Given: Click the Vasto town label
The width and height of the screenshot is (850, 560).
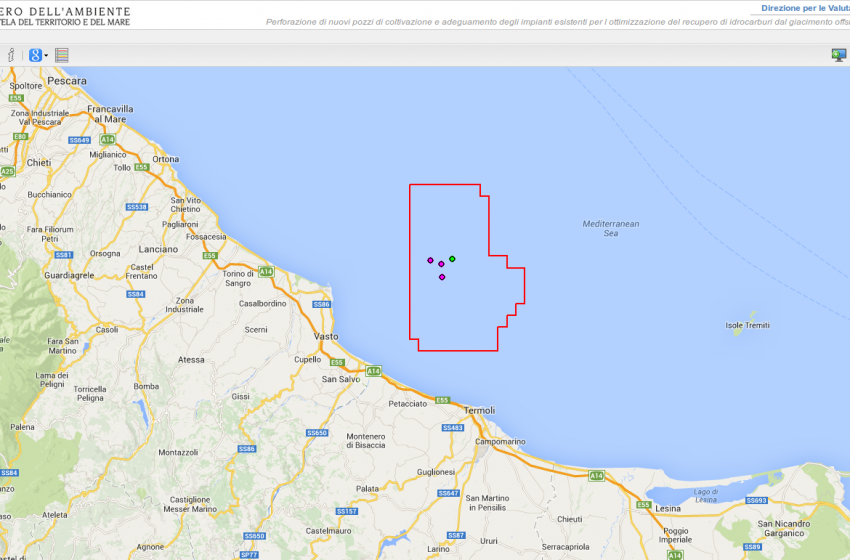Looking at the screenshot, I should coord(326,337).
